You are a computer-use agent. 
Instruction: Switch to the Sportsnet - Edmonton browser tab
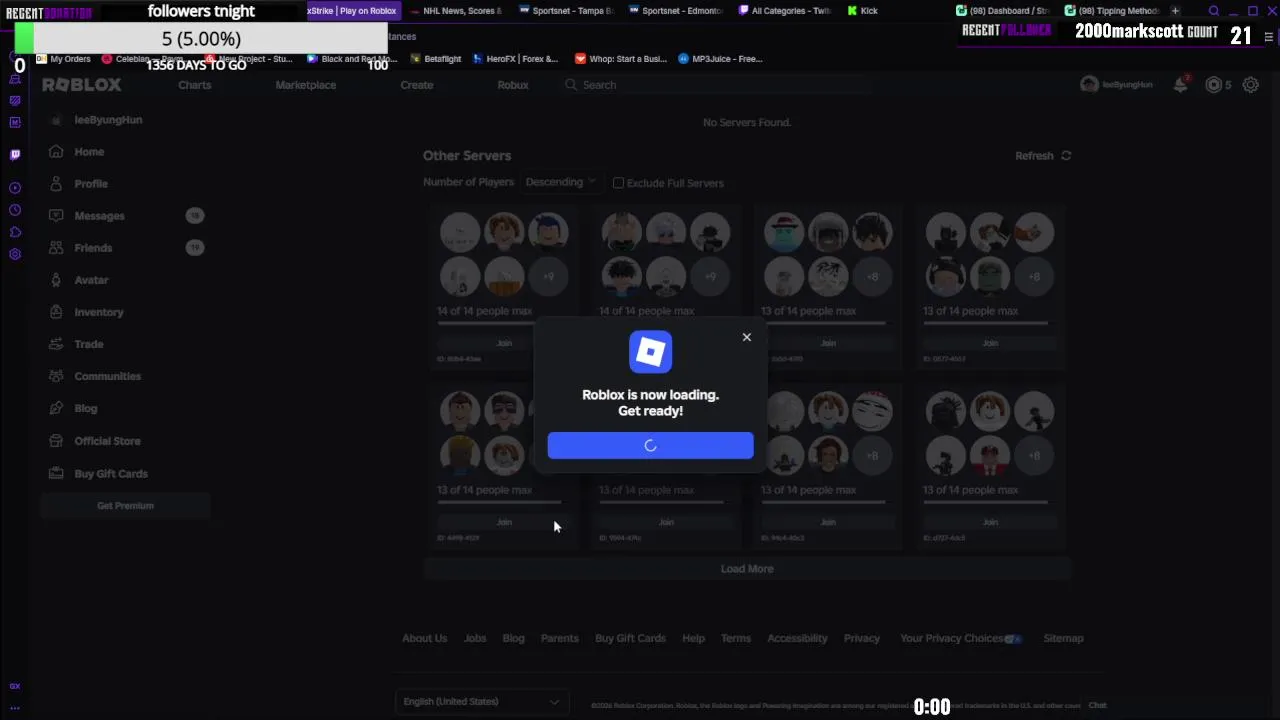pos(675,11)
